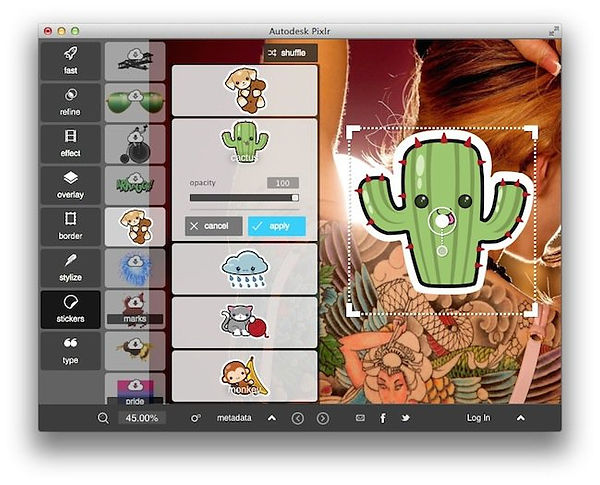The height and width of the screenshot is (485, 600).
Task: Choose the rain cloud sticker
Action: (x=245, y=269)
